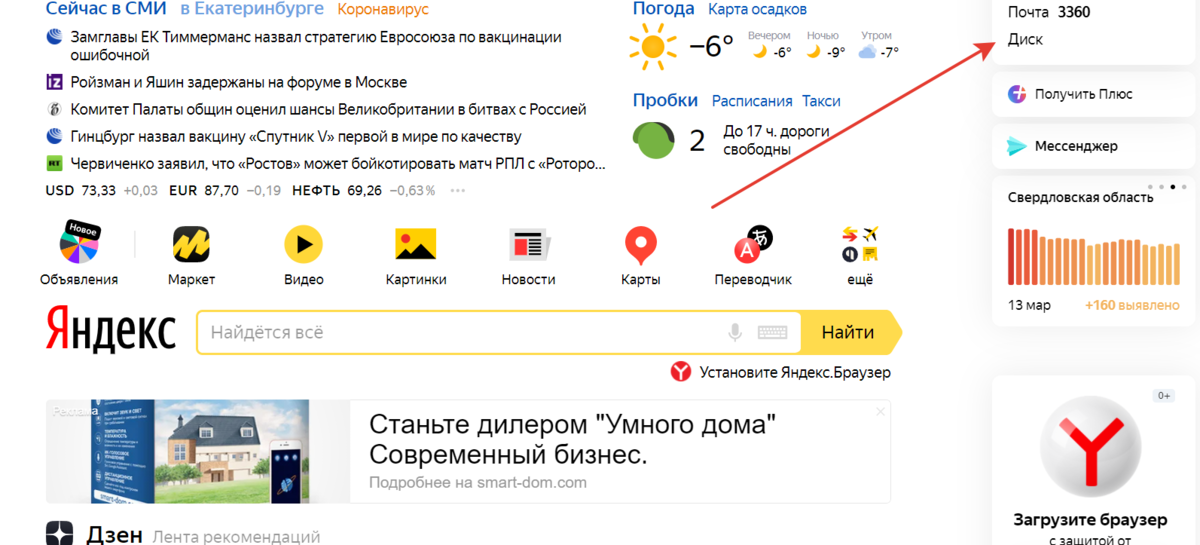Click the current temperature −6°
This screenshot has width=1200, height=545.
713,46
